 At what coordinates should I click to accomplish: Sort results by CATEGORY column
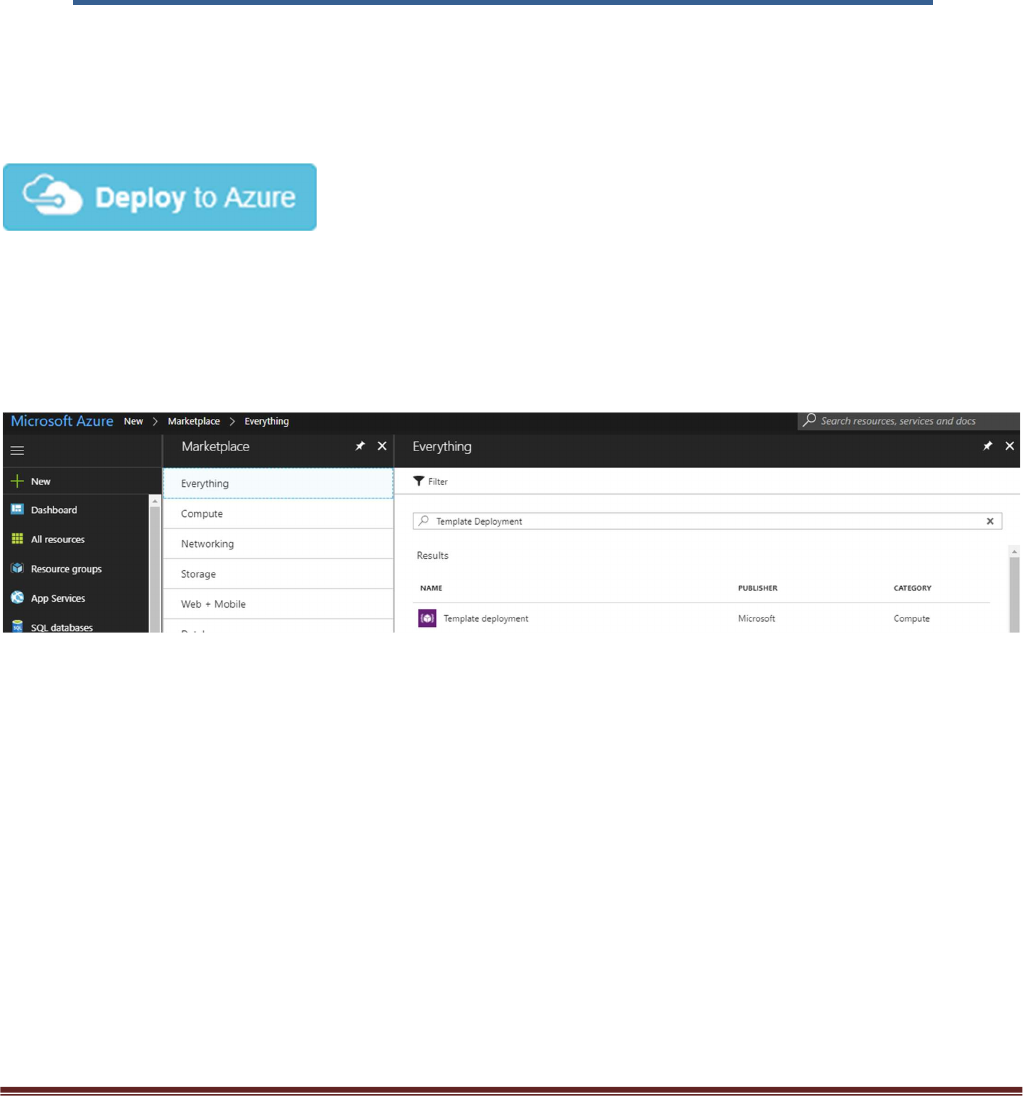(912, 588)
